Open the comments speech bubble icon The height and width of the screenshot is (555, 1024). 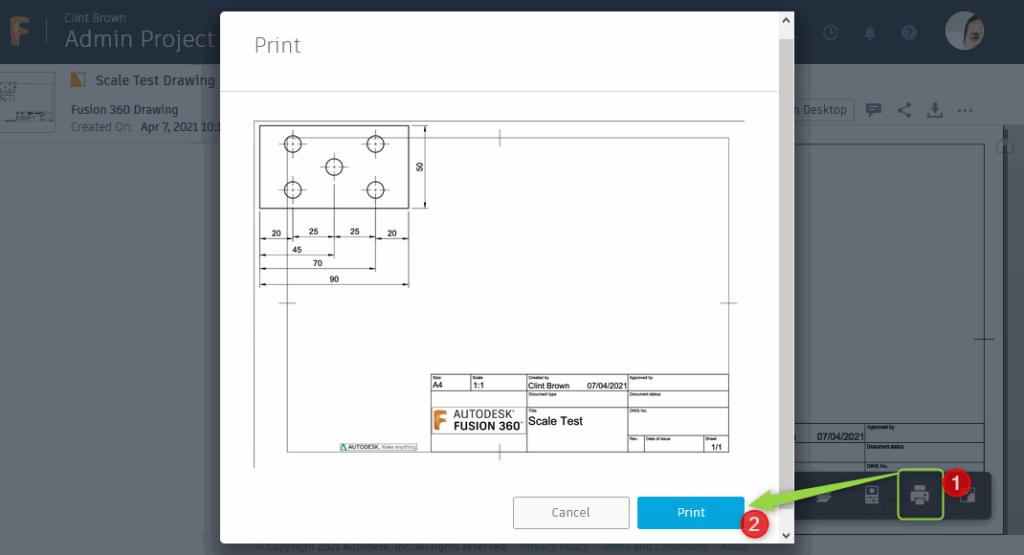873,110
